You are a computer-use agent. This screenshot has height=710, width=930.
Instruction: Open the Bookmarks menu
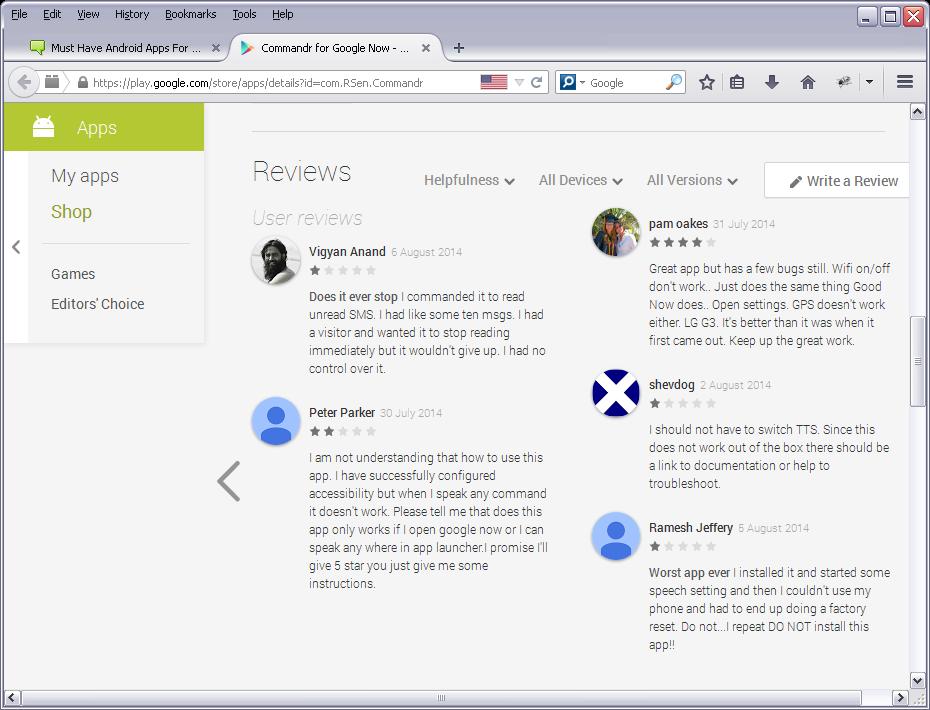tap(190, 14)
